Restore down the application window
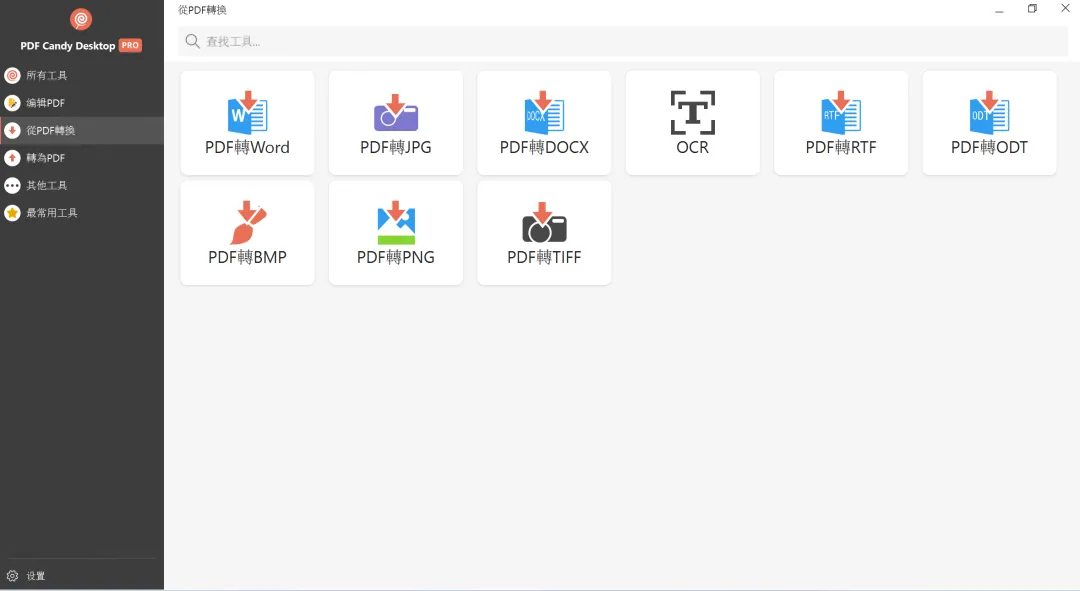Viewport: 1080px width, 591px height. [x=1032, y=9]
